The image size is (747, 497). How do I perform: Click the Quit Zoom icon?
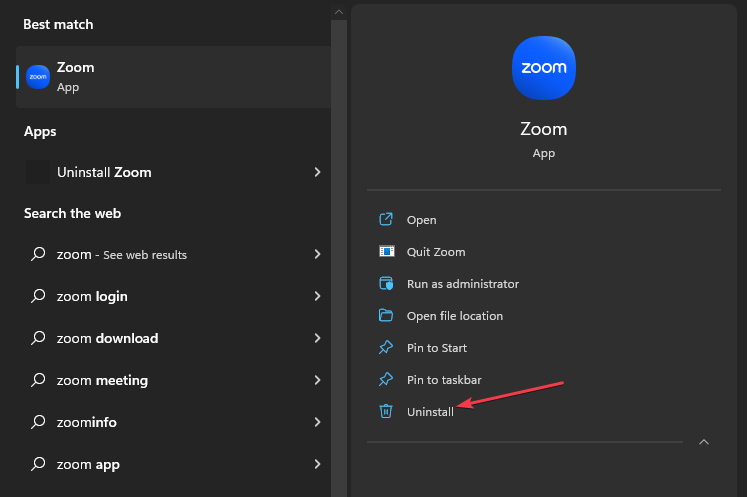pos(386,251)
